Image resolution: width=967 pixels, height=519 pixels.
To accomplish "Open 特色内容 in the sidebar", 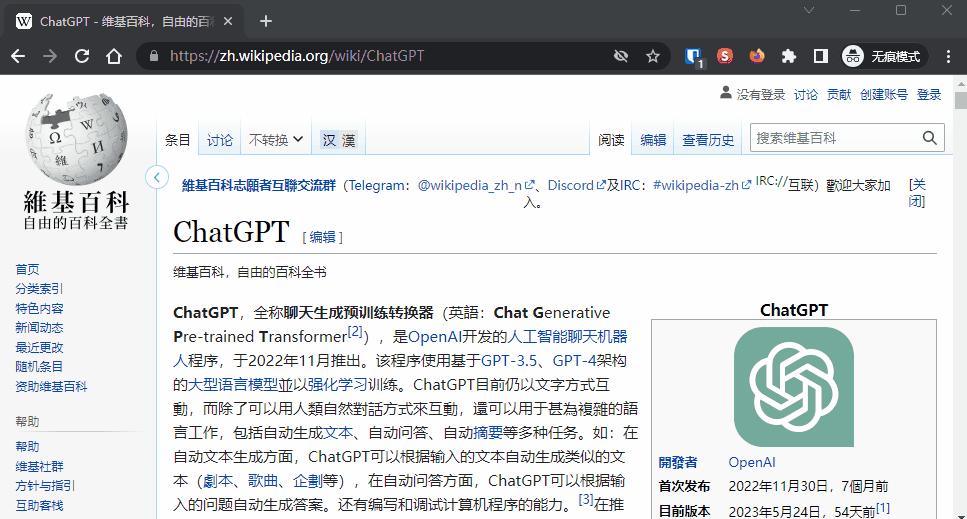I will click(39, 308).
